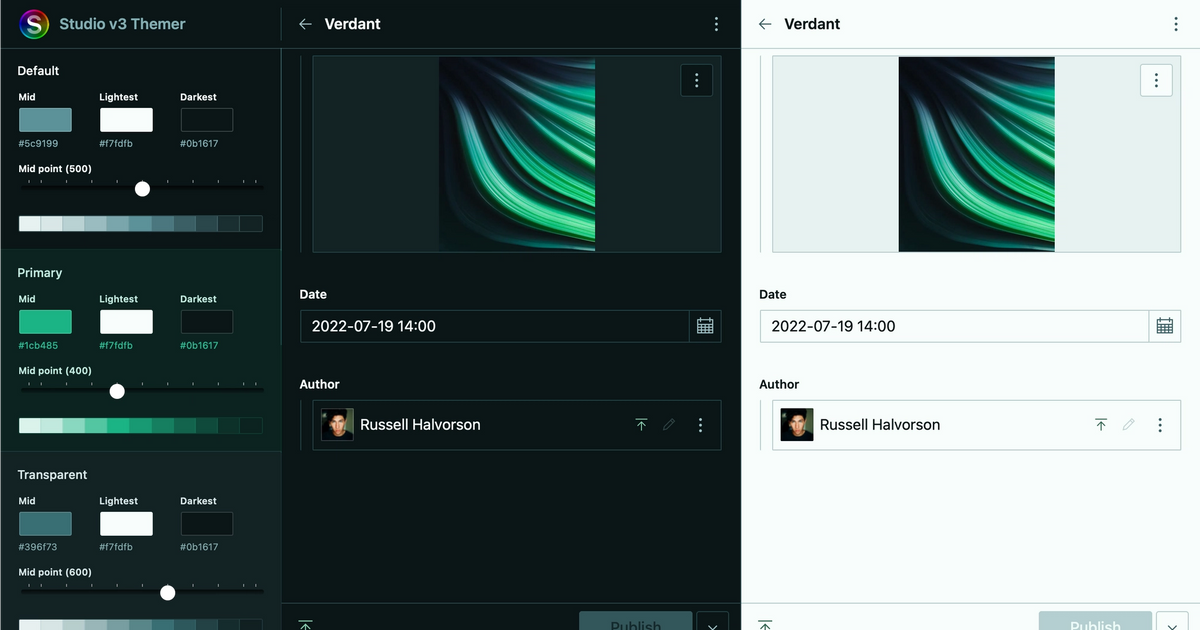Pick the Default Darkest color swatch
Image resolution: width=1200 pixels, height=630 pixels.
[207, 120]
